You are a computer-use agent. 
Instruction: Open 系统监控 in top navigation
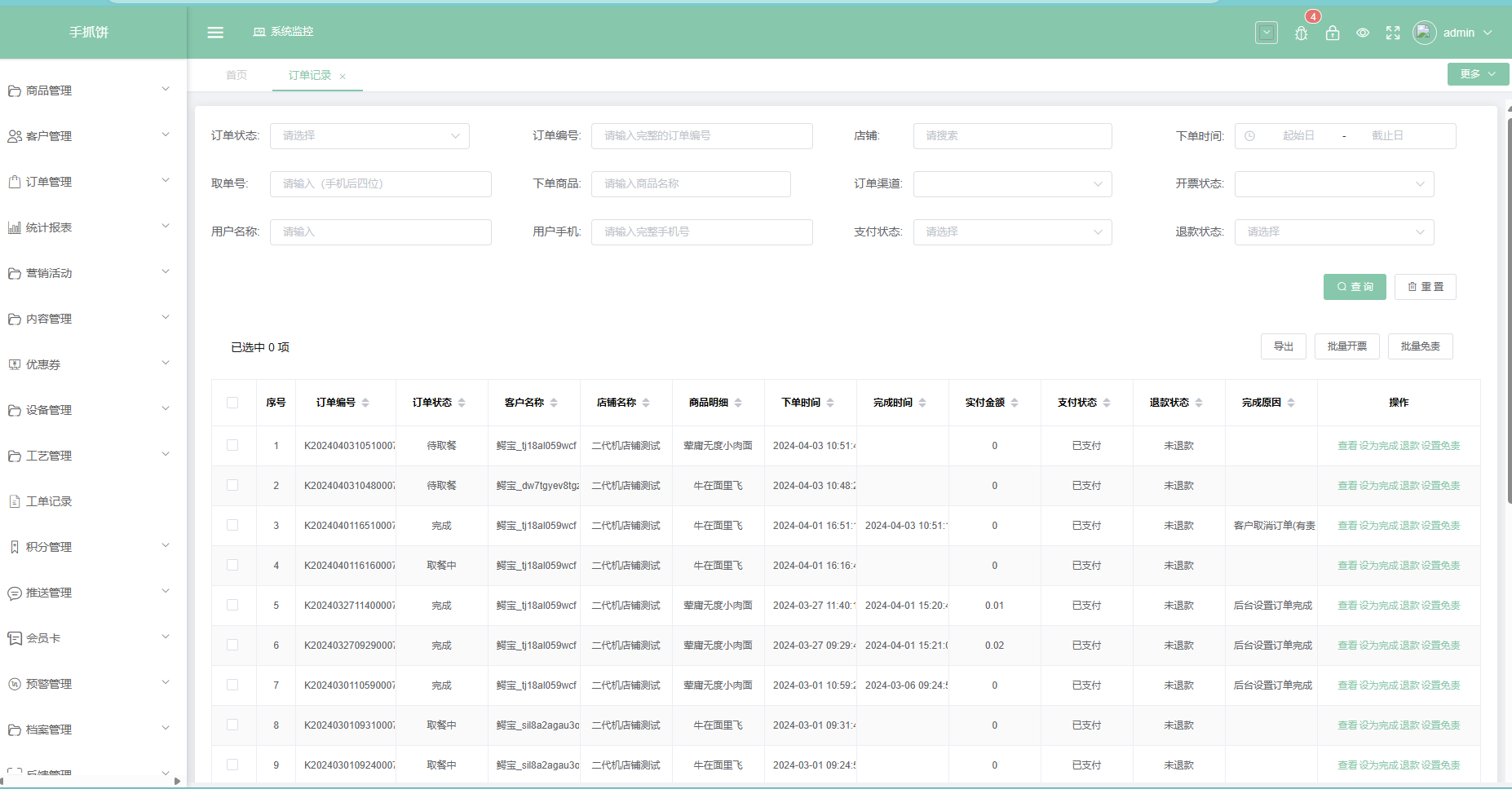pyautogui.click(x=283, y=32)
